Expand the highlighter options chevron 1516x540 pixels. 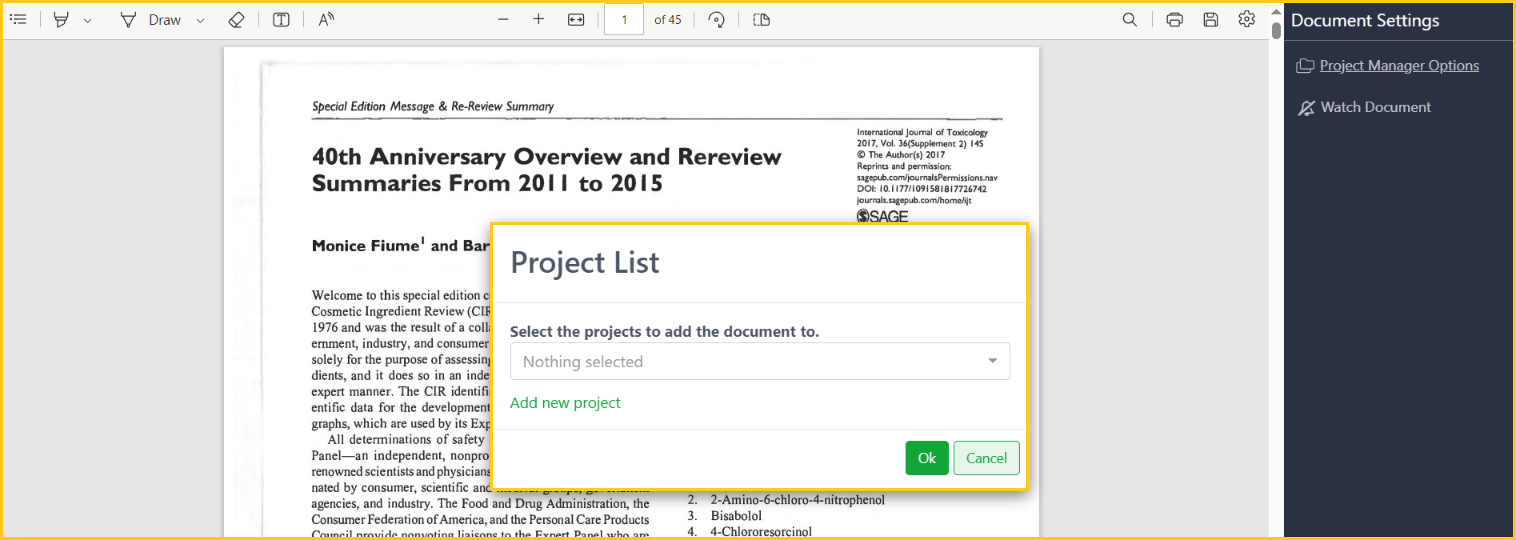[x=87, y=21]
